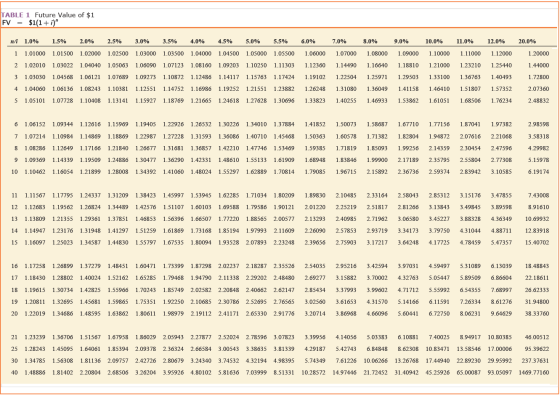
Task: Click value 3.99602 in row 18
Action: (377, 290)
